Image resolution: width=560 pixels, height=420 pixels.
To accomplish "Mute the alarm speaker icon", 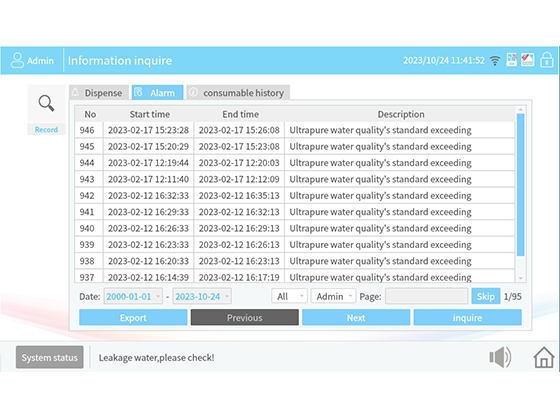I will 500,357.
